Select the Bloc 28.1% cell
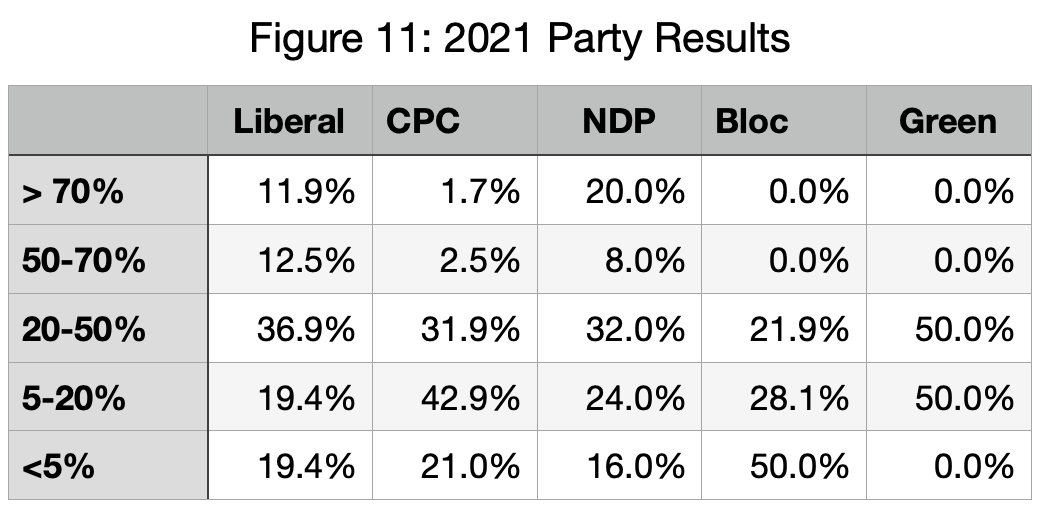The width and height of the screenshot is (1040, 508). click(800, 397)
